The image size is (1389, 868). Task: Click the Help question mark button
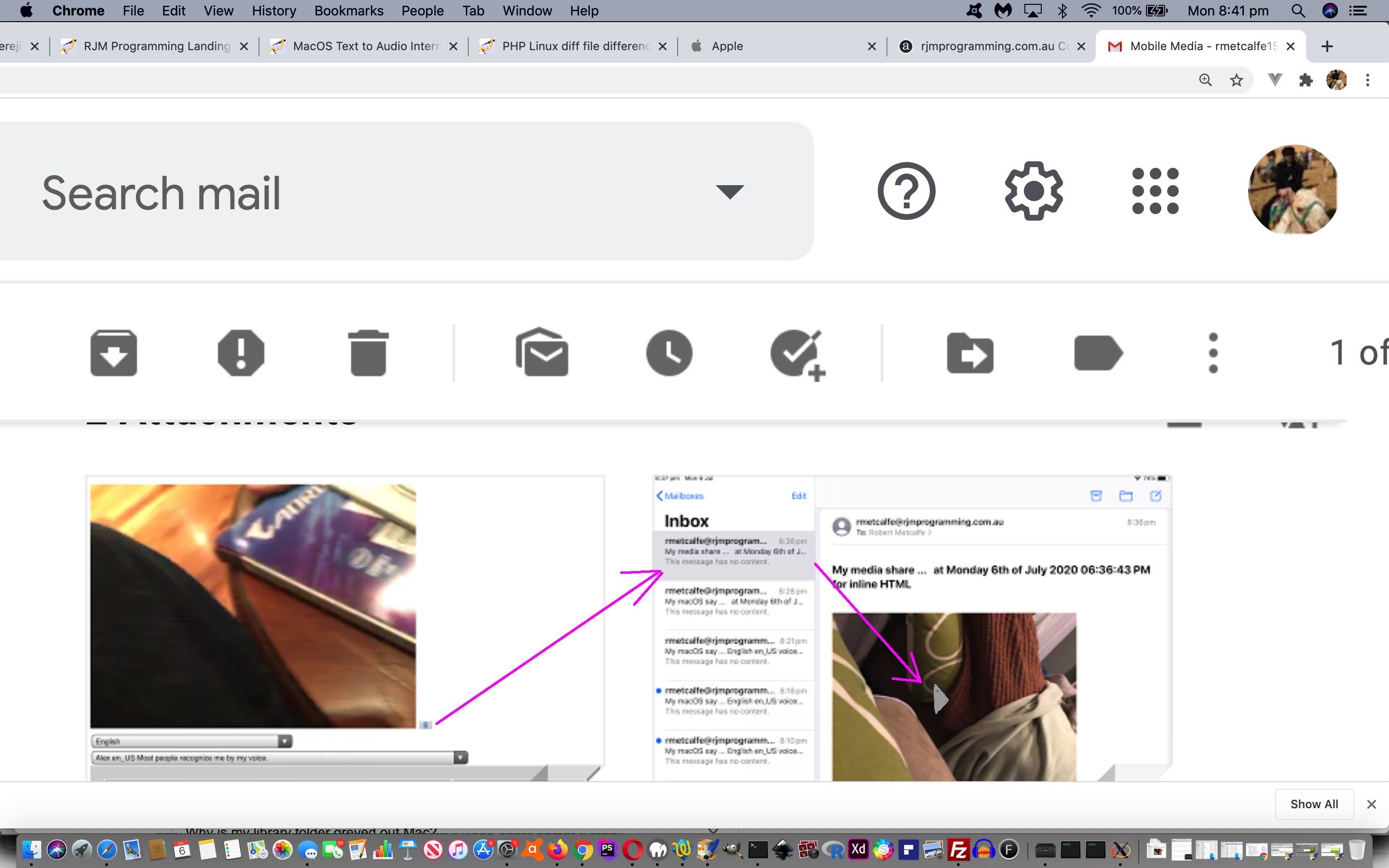[x=906, y=191]
